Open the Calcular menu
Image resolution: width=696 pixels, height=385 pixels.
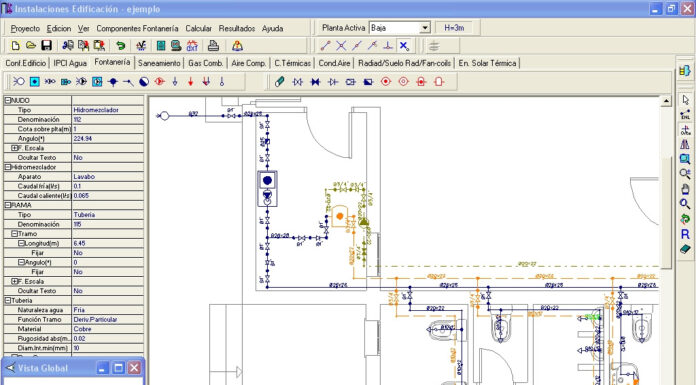pos(198,28)
